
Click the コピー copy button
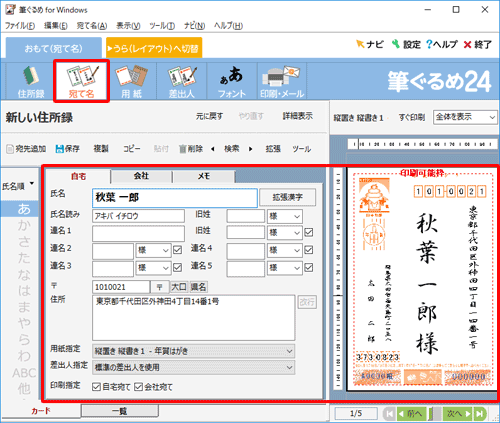[x=132, y=149]
